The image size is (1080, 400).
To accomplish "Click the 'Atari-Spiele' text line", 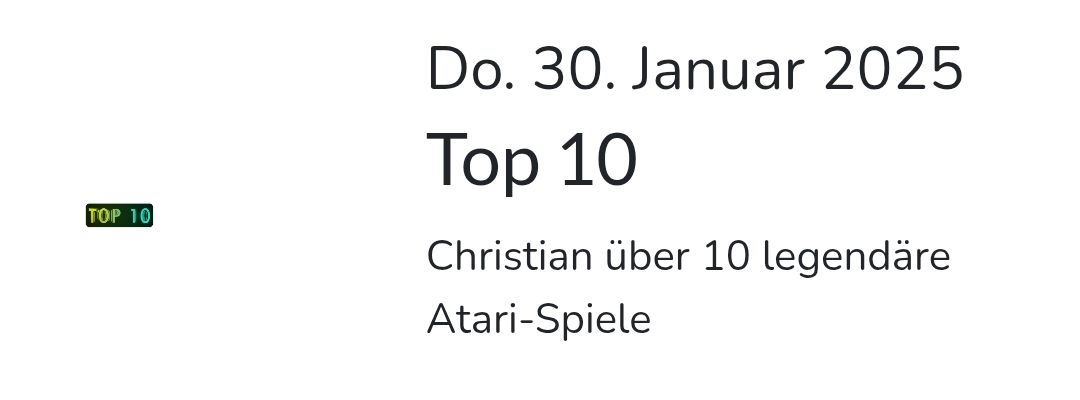I will (539, 321).
